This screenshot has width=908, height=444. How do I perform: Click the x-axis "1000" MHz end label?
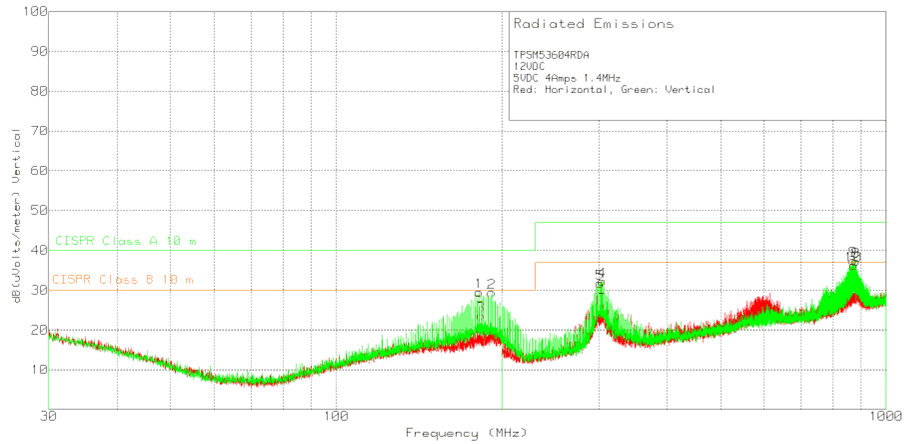click(885, 417)
